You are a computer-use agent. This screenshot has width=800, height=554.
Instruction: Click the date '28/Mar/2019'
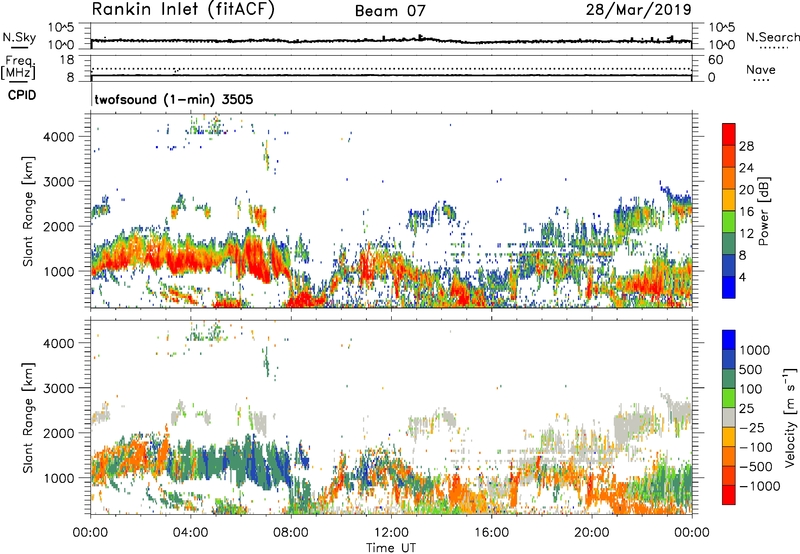638,10
